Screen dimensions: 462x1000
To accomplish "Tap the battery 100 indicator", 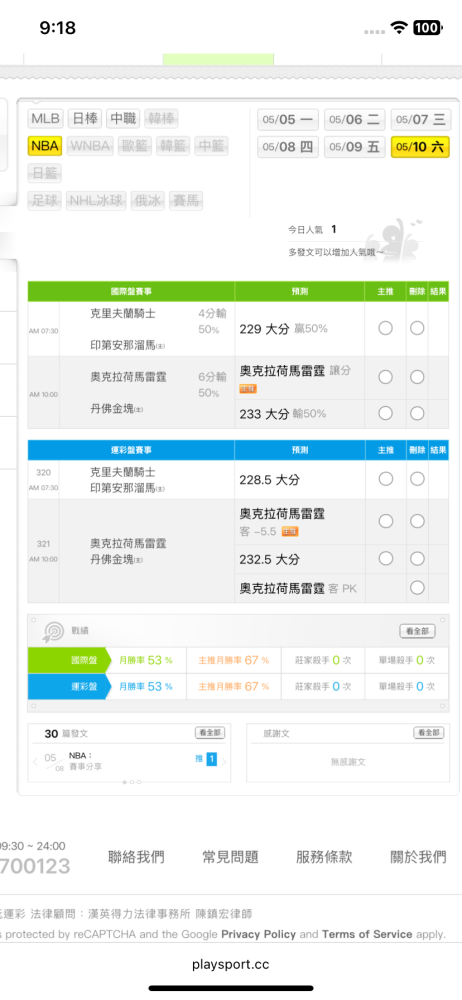I will click(426, 27).
